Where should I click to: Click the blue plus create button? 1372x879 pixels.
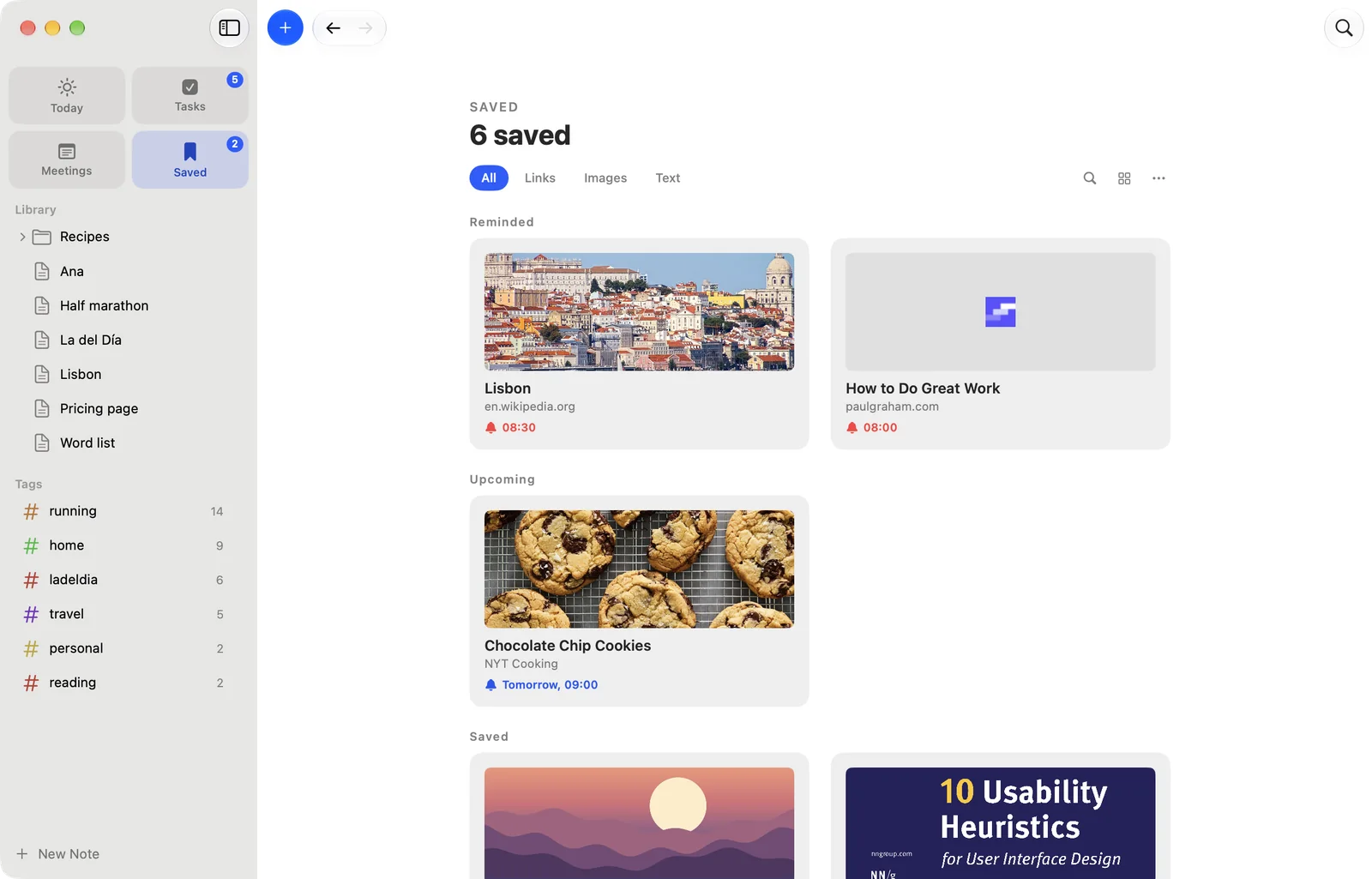coord(286,28)
